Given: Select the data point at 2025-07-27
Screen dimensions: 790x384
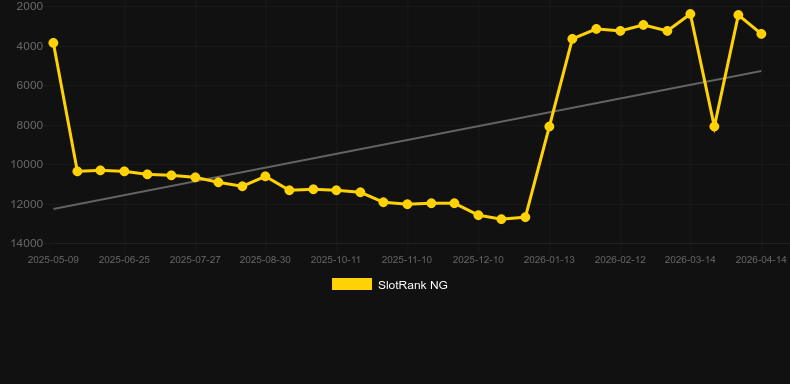Looking at the screenshot, I should pos(195,177).
